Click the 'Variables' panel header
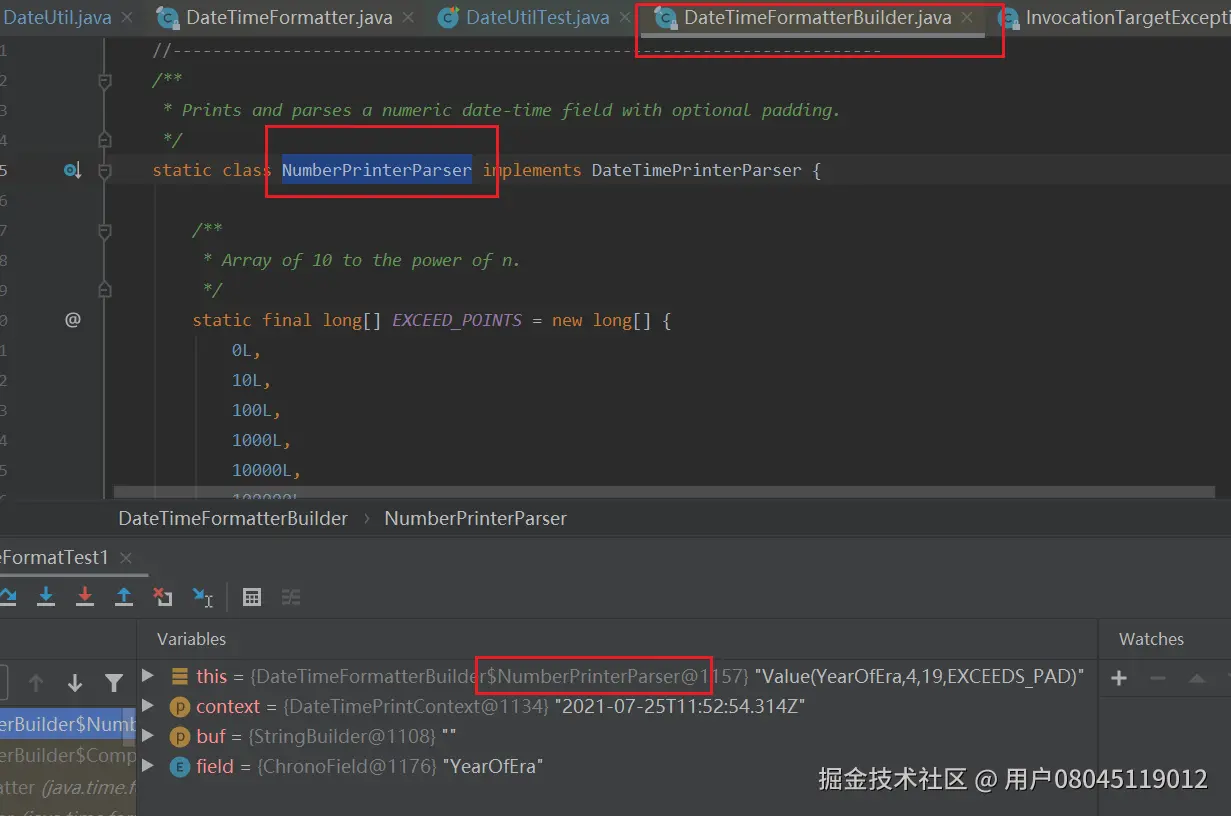Viewport: 1231px width, 816px height. tap(191, 639)
